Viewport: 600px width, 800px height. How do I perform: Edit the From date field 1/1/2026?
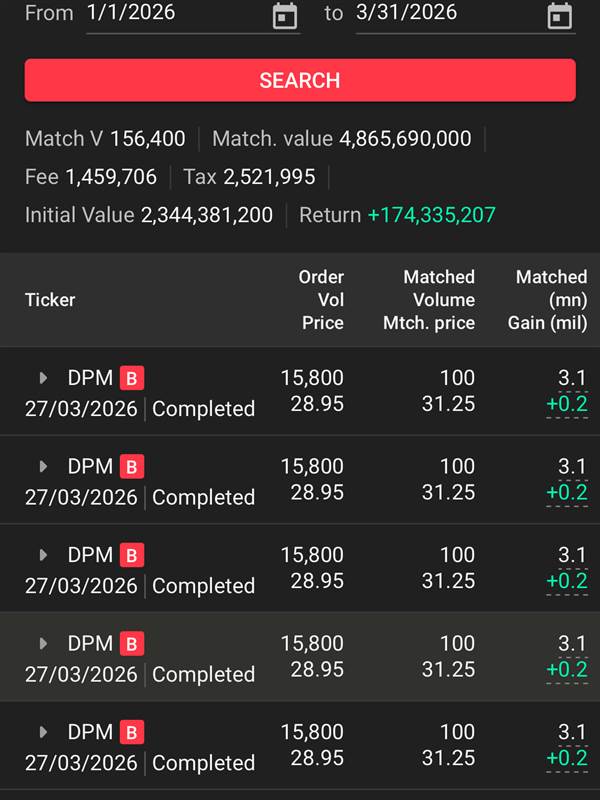point(170,13)
